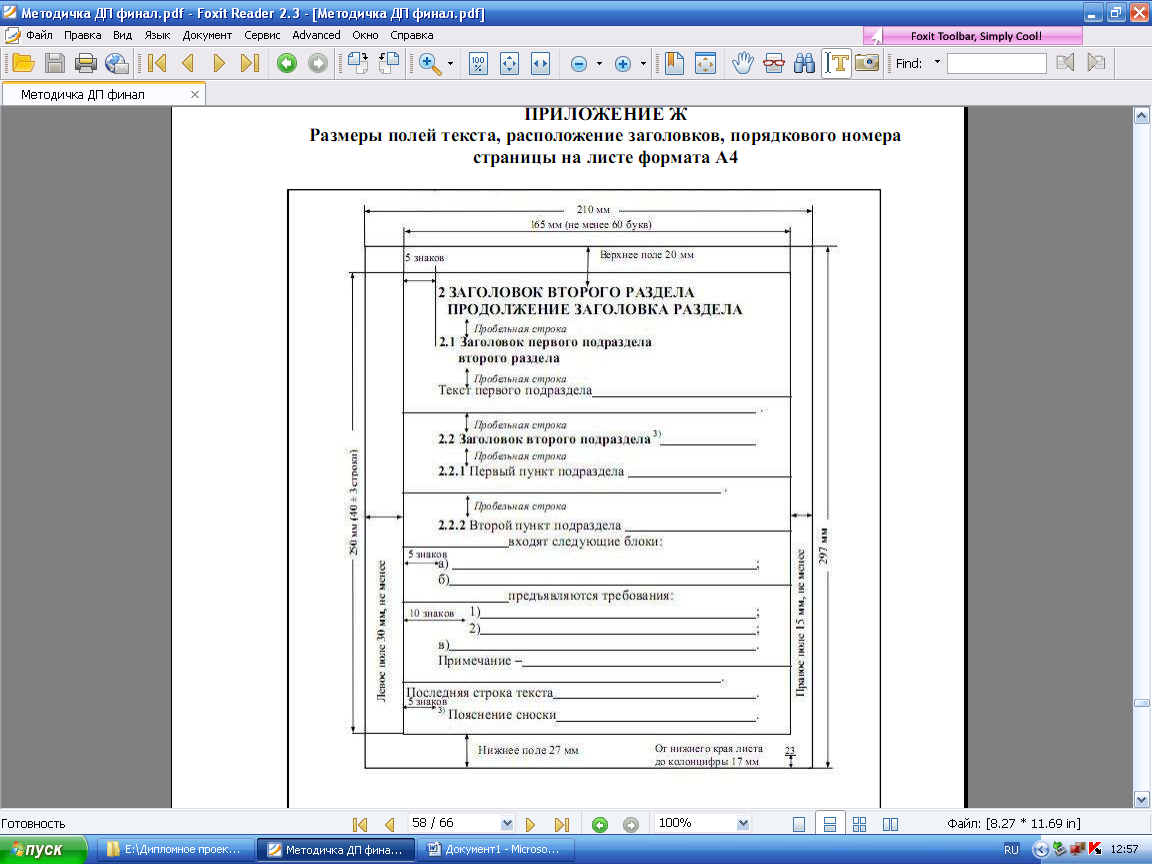Open the 100% zoom level dropdown
This screenshot has height=864, width=1152.
743,824
